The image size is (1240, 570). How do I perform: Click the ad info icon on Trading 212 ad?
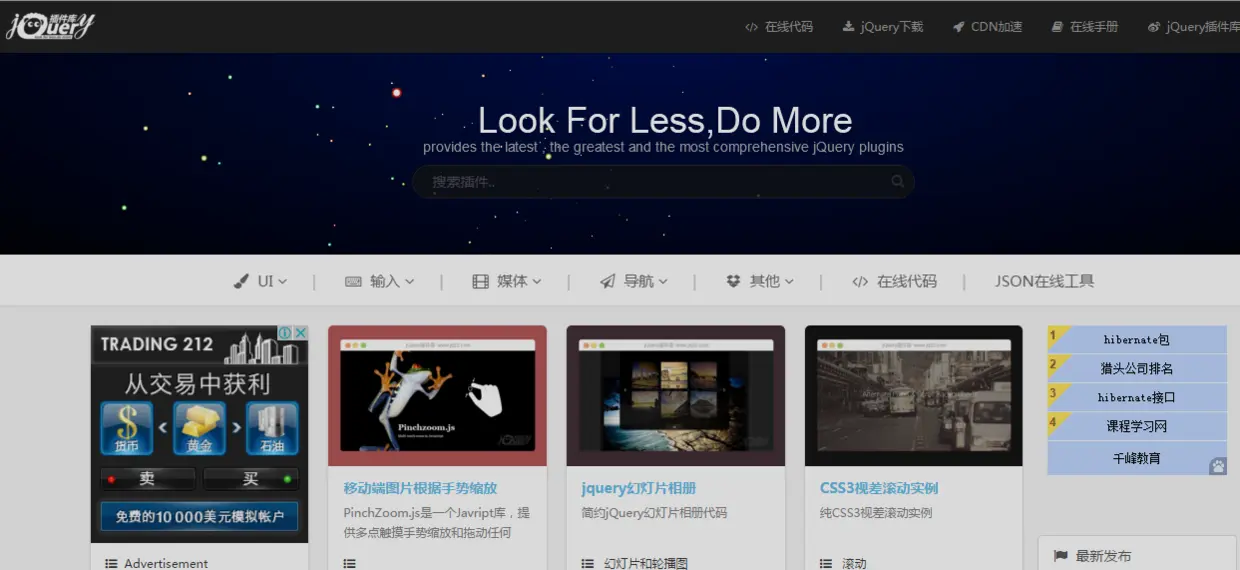pos(284,333)
